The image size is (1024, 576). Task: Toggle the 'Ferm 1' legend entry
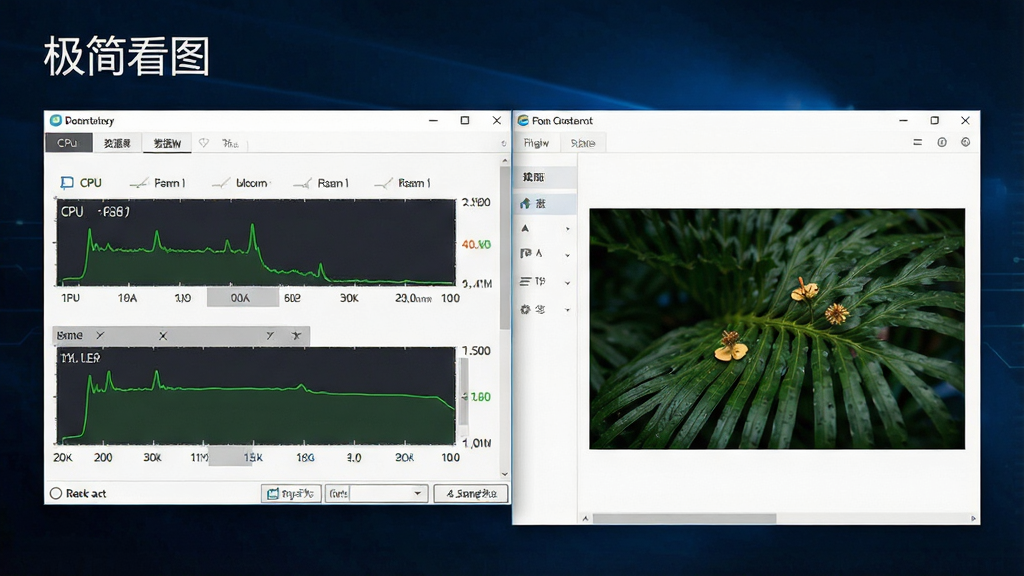pos(157,184)
